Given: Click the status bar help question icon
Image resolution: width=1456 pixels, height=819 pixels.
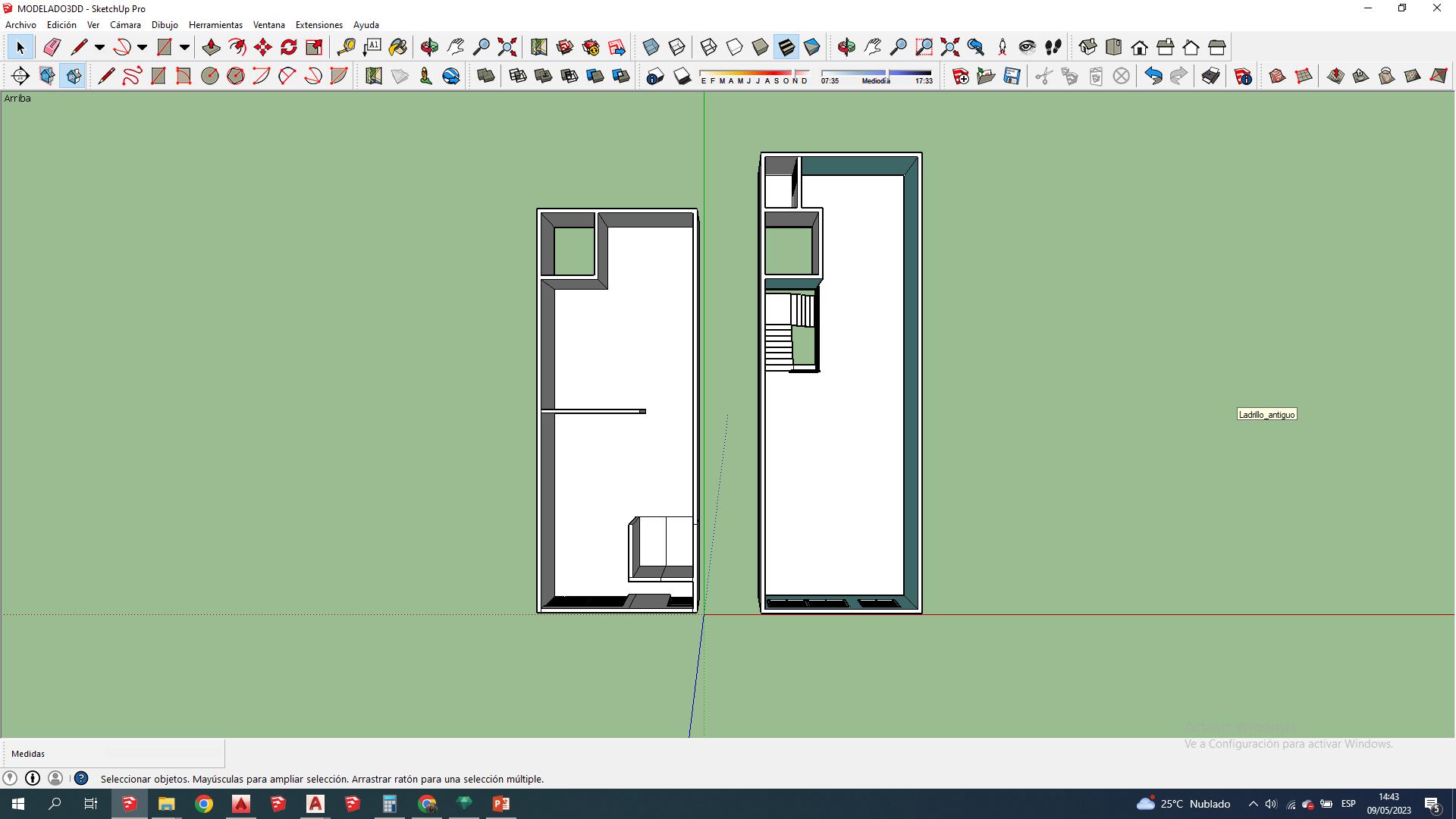Looking at the screenshot, I should (81, 778).
